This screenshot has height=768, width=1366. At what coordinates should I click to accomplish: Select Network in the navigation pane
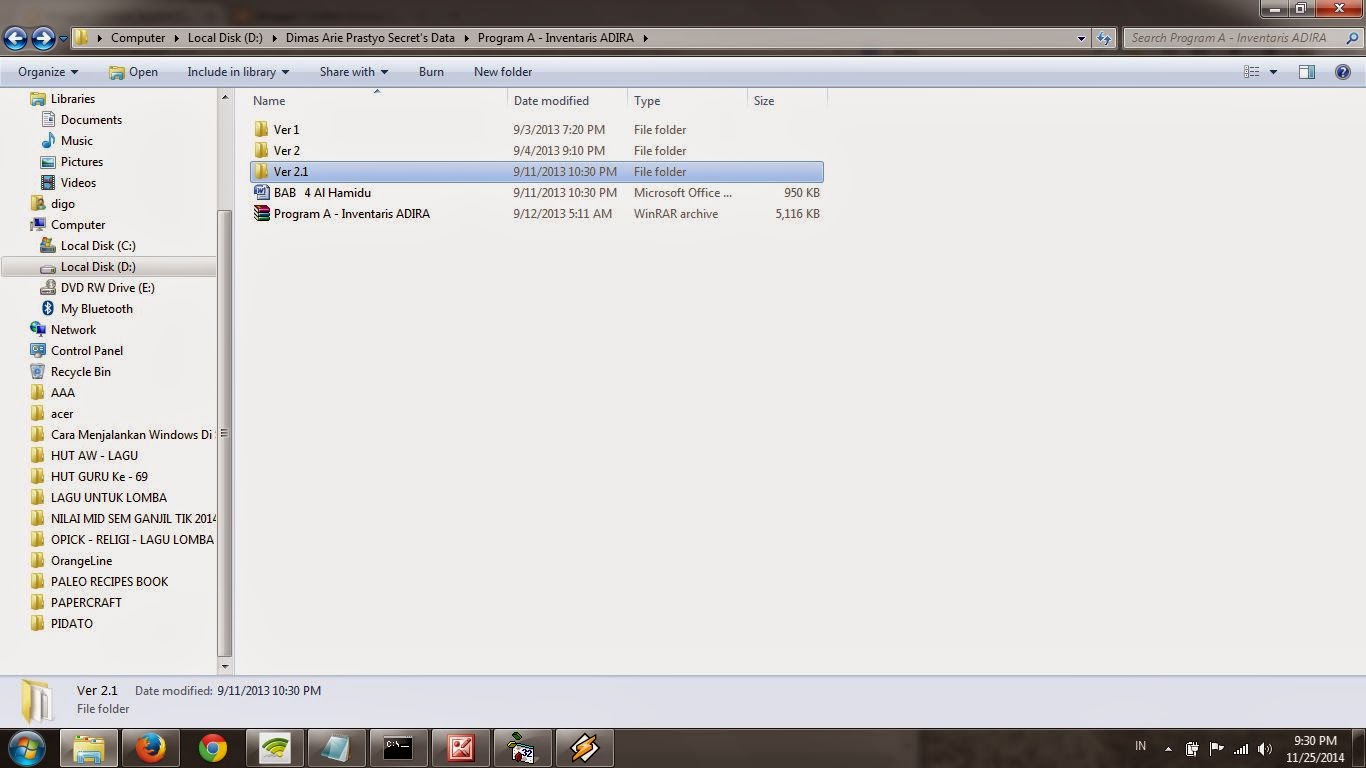73,330
